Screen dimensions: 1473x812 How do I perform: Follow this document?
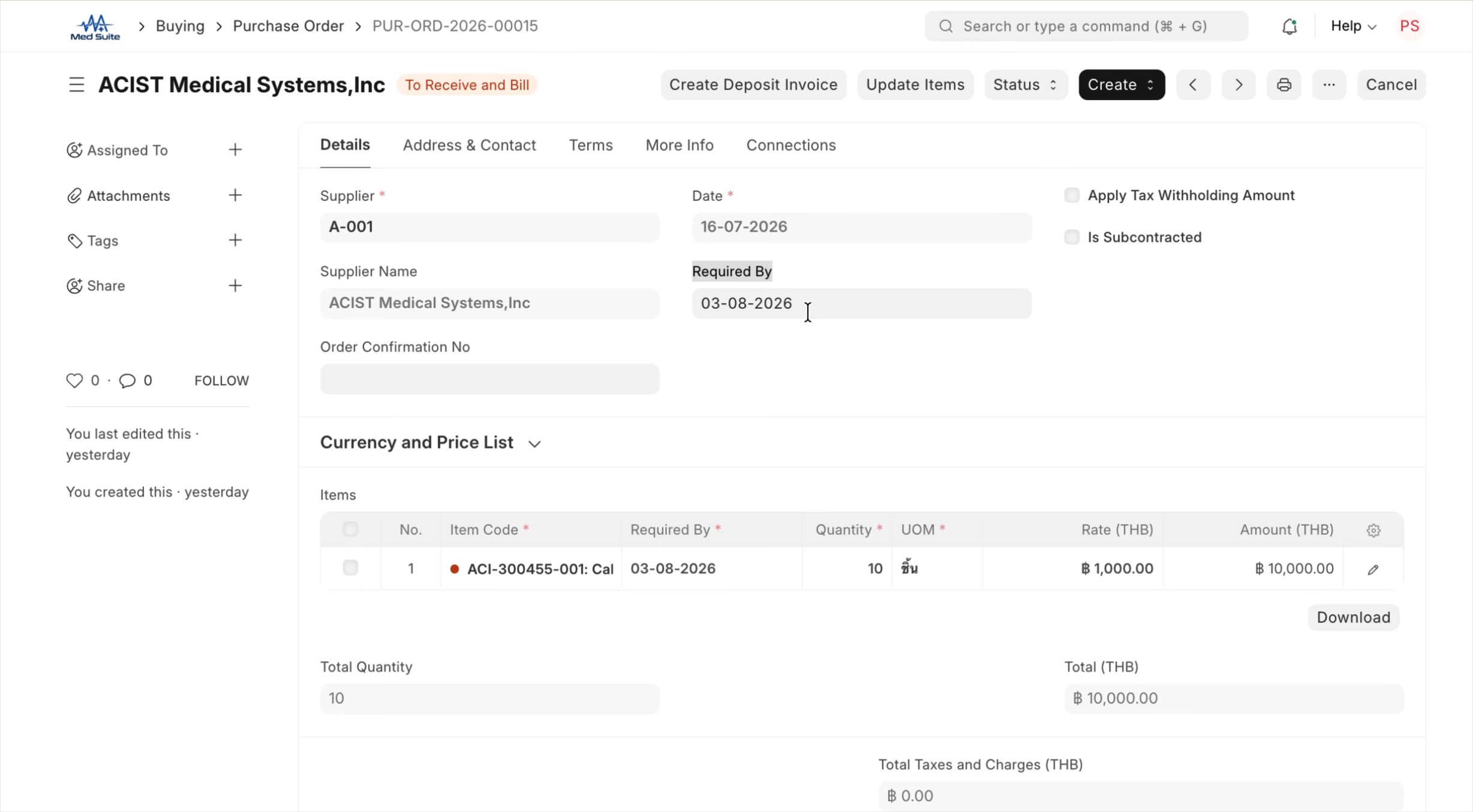click(221, 381)
